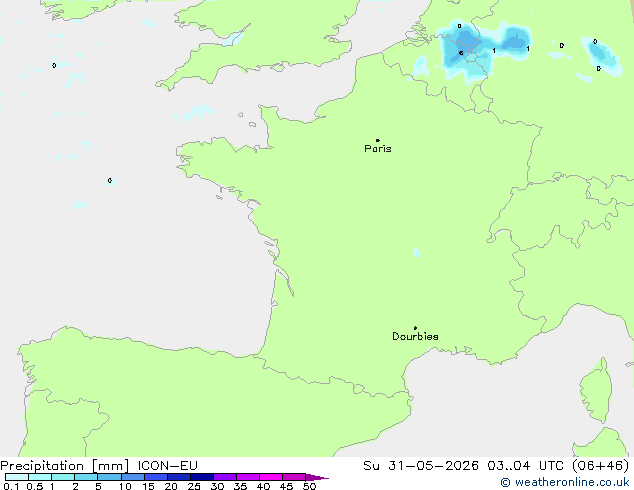Image resolution: width=634 pixels, height=490 pixels.
Task: Pick the 2–5 mm legend swatch
Action: click(x=86, y=477)
